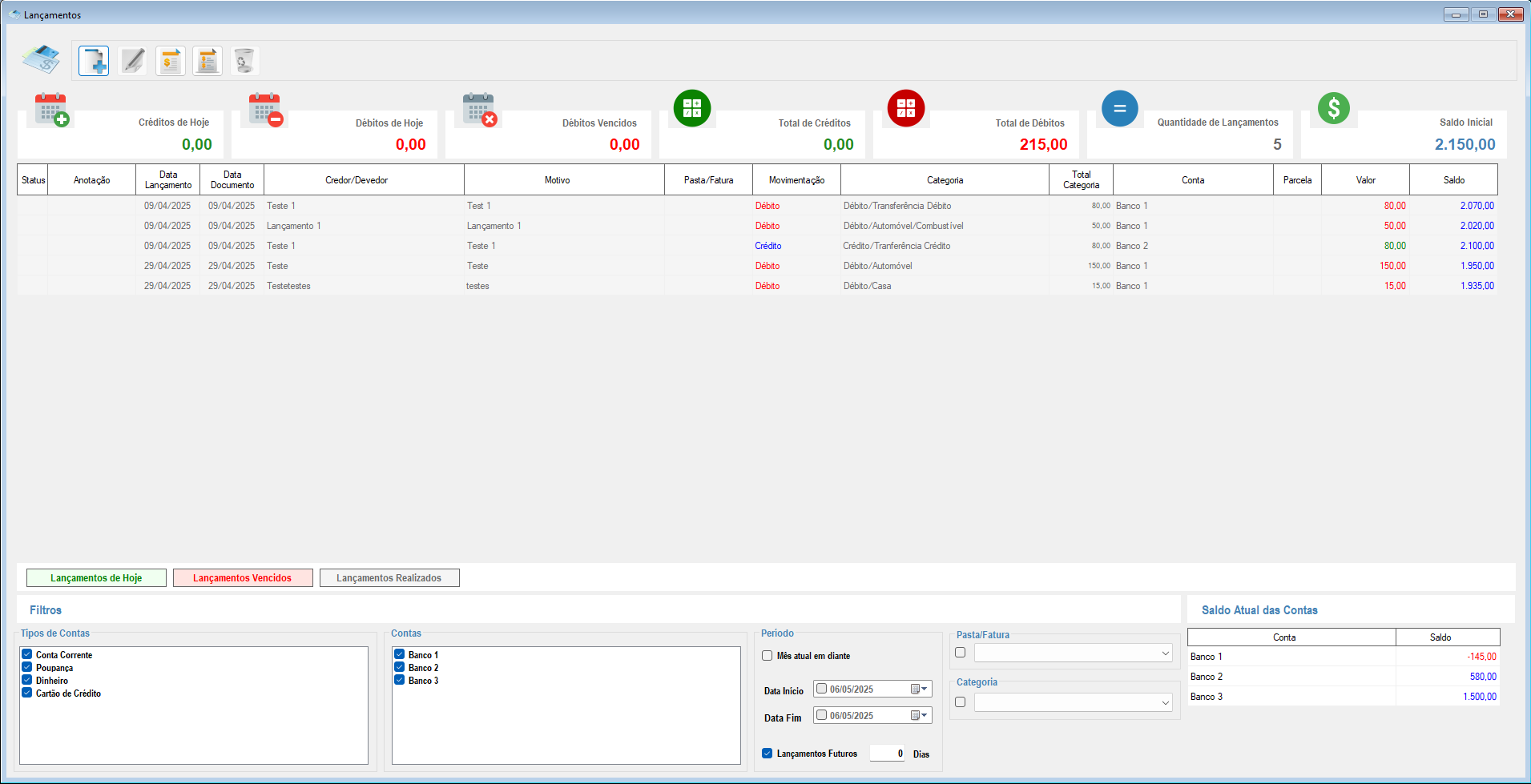This screenshot has width=1531, height=784.
Task: Click the Valor column header
Action: (1366, 179)
